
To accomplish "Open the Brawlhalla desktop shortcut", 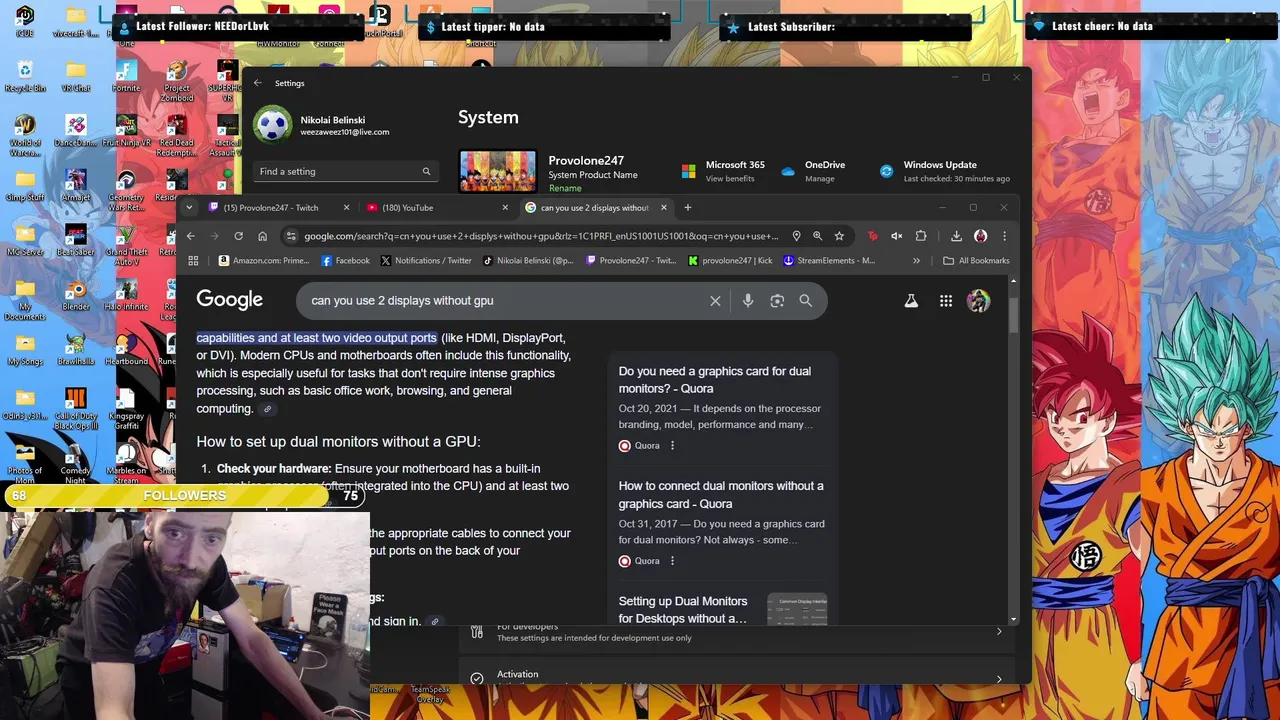I will pyautogui.click(x=76, y=350).
